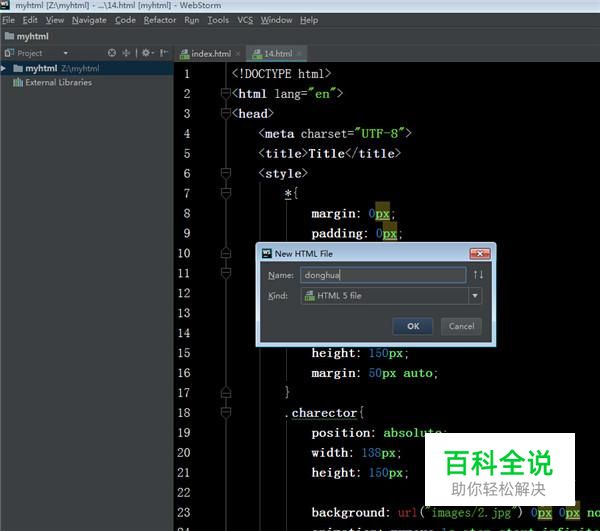Viewport: 600px width, 531px height.
Task: Collapse the style tag fold on line 6
Action: coord(226,173)
